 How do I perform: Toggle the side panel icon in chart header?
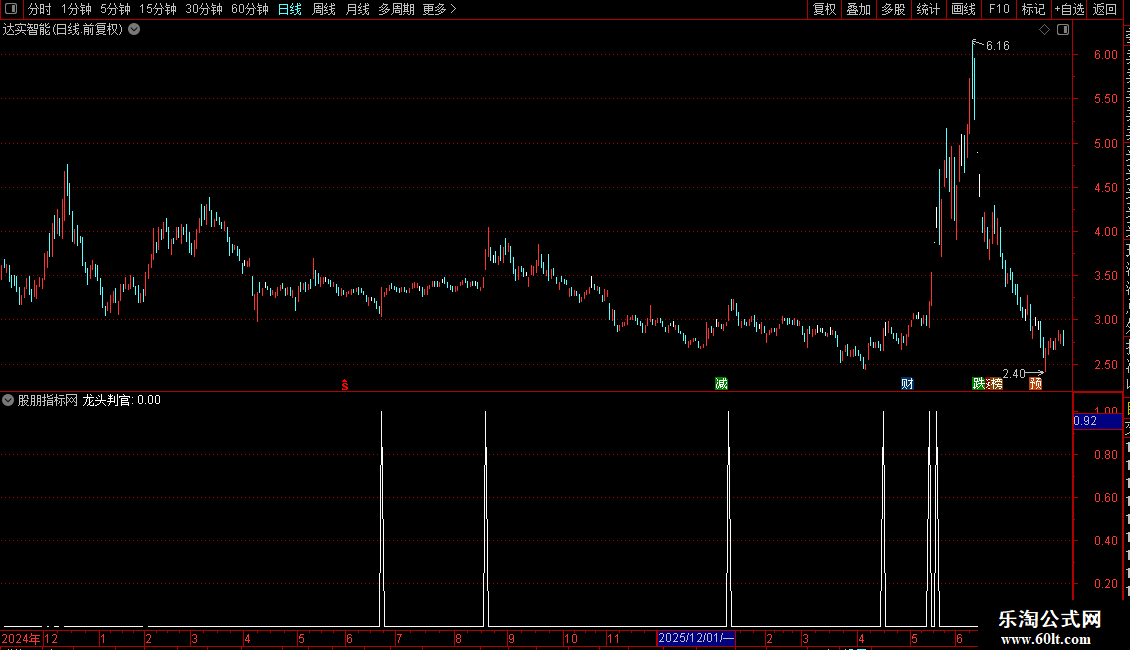[1063, 30]
